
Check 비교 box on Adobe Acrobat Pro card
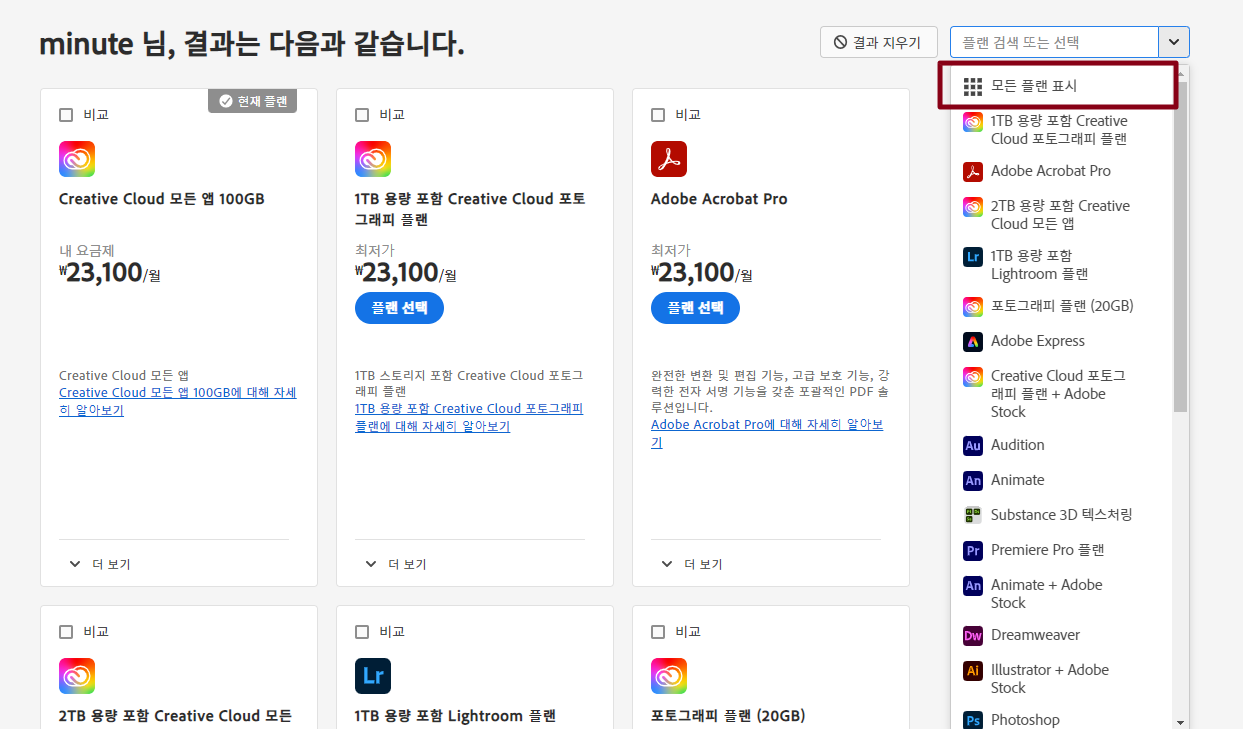658,115
